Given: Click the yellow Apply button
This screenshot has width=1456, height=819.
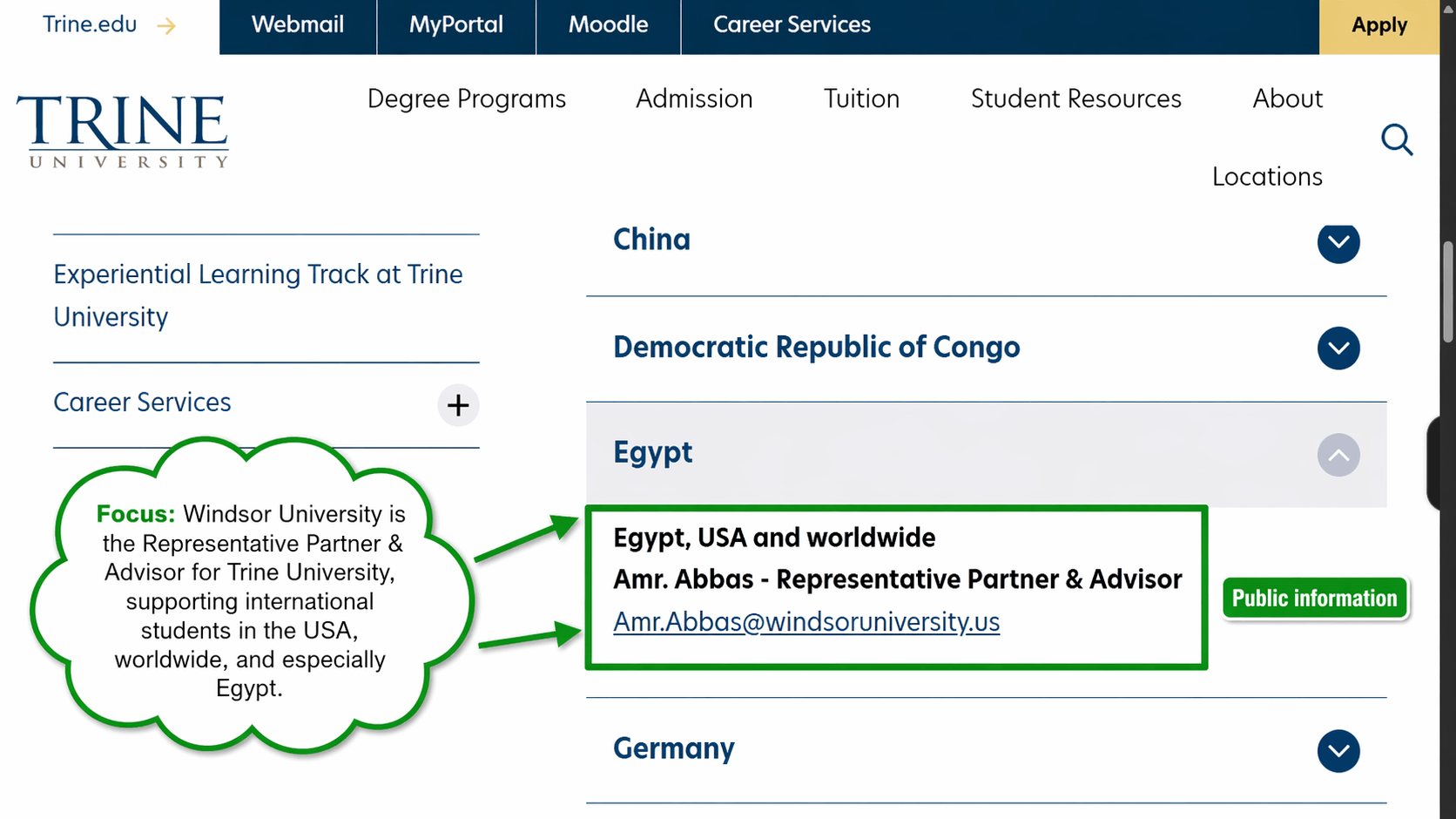Looking at the screenshot, I should [x=1378, y=26].
